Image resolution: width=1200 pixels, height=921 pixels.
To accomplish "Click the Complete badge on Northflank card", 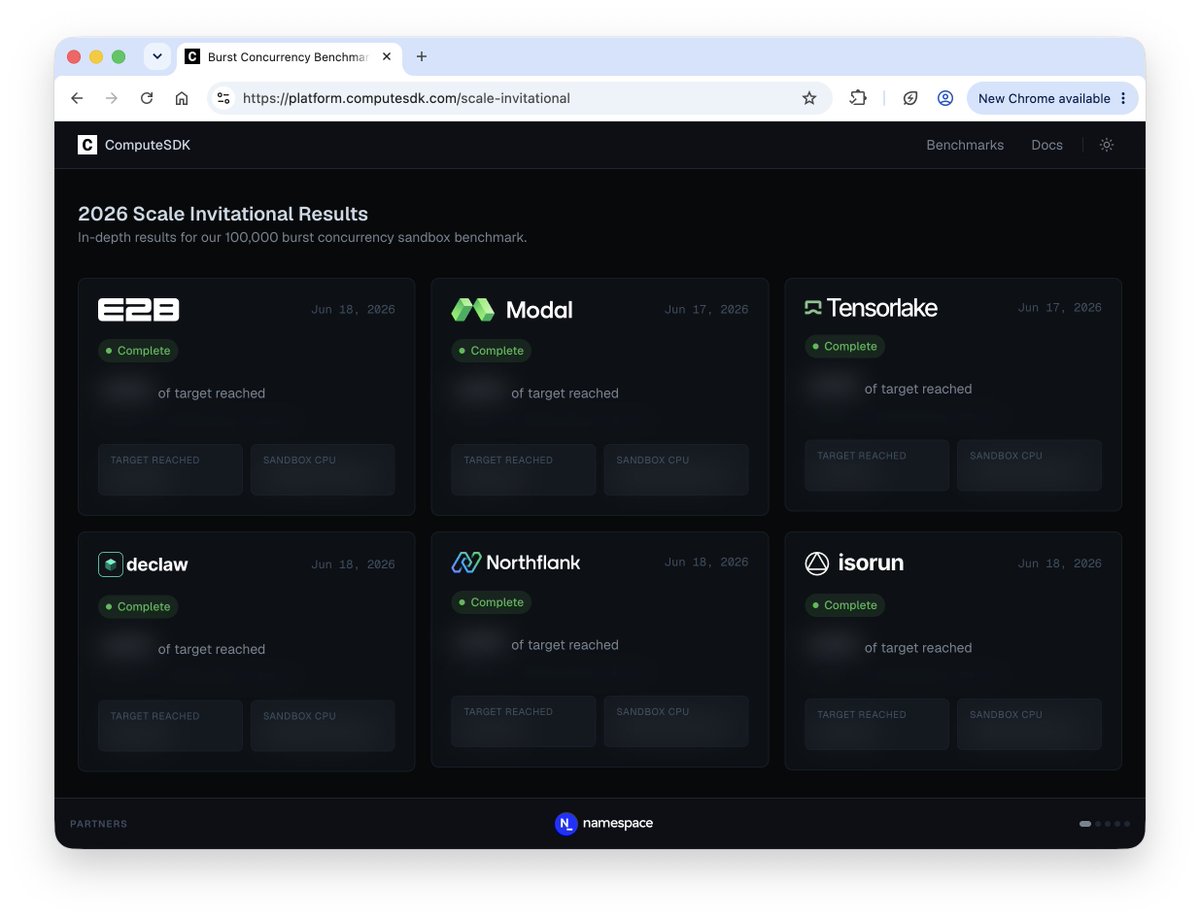I will (x=491, y=603).
